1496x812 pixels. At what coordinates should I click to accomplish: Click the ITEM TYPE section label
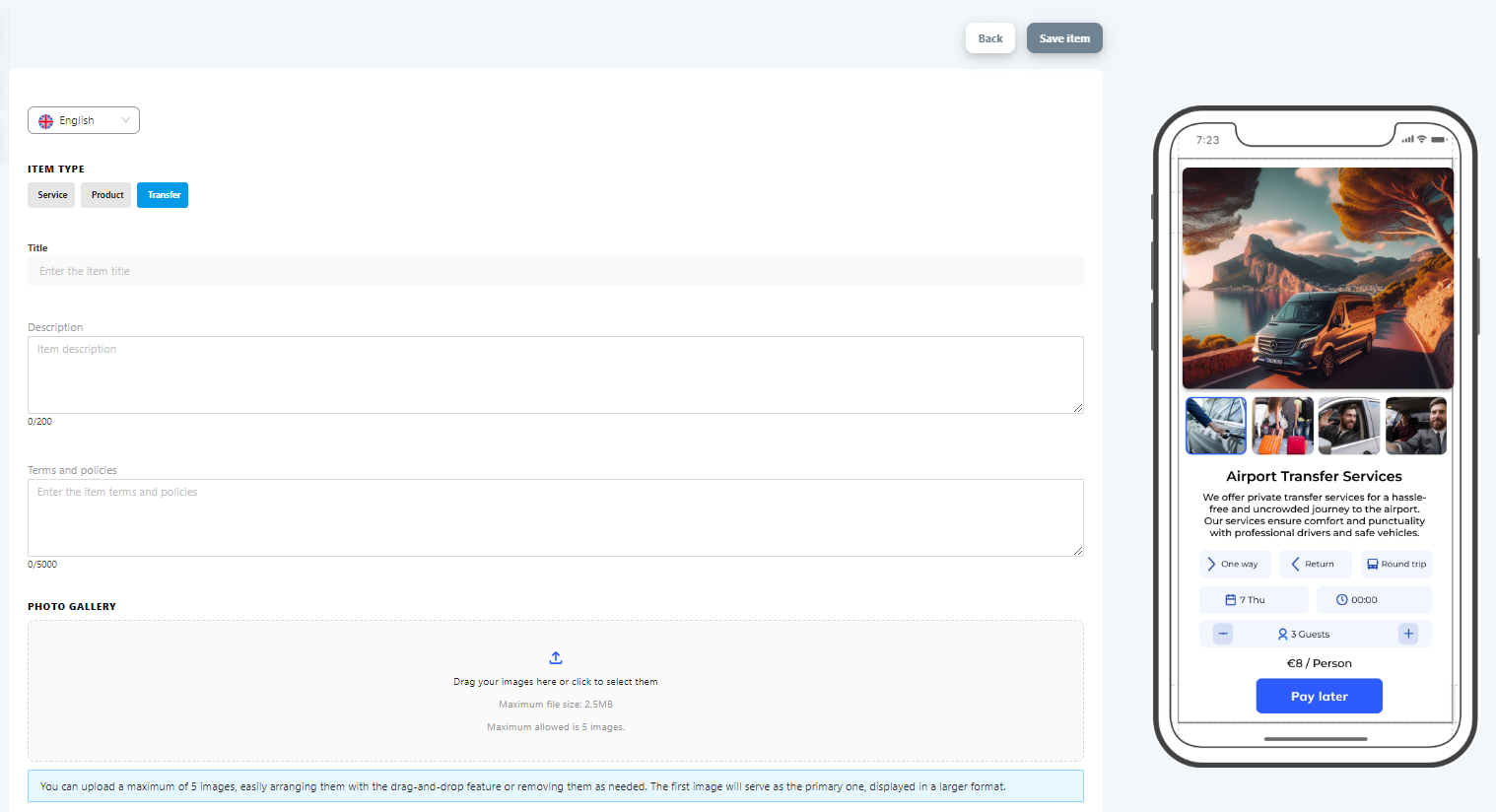coord(56,169)
